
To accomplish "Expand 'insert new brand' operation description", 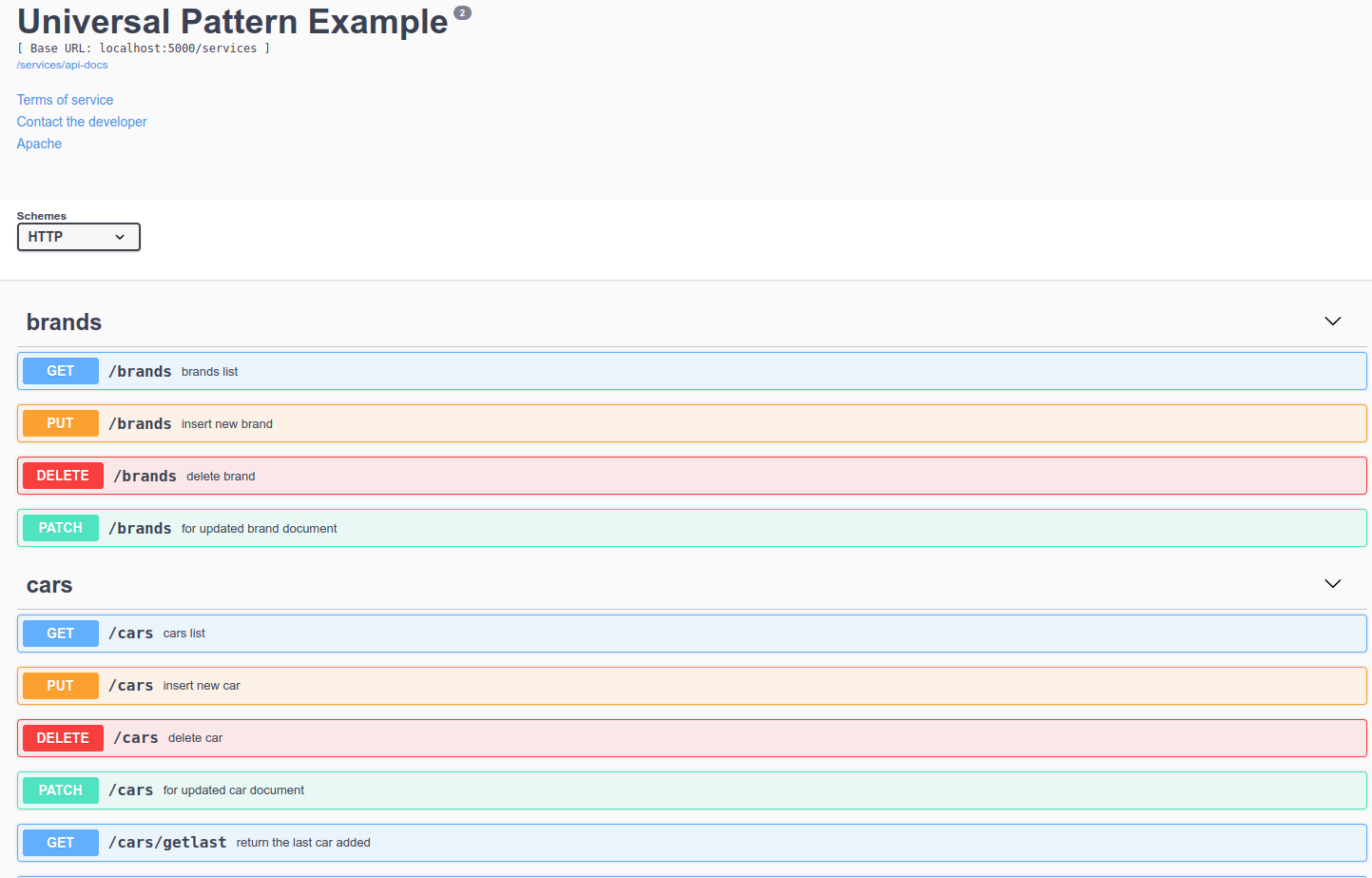I will tap(227, 424).
